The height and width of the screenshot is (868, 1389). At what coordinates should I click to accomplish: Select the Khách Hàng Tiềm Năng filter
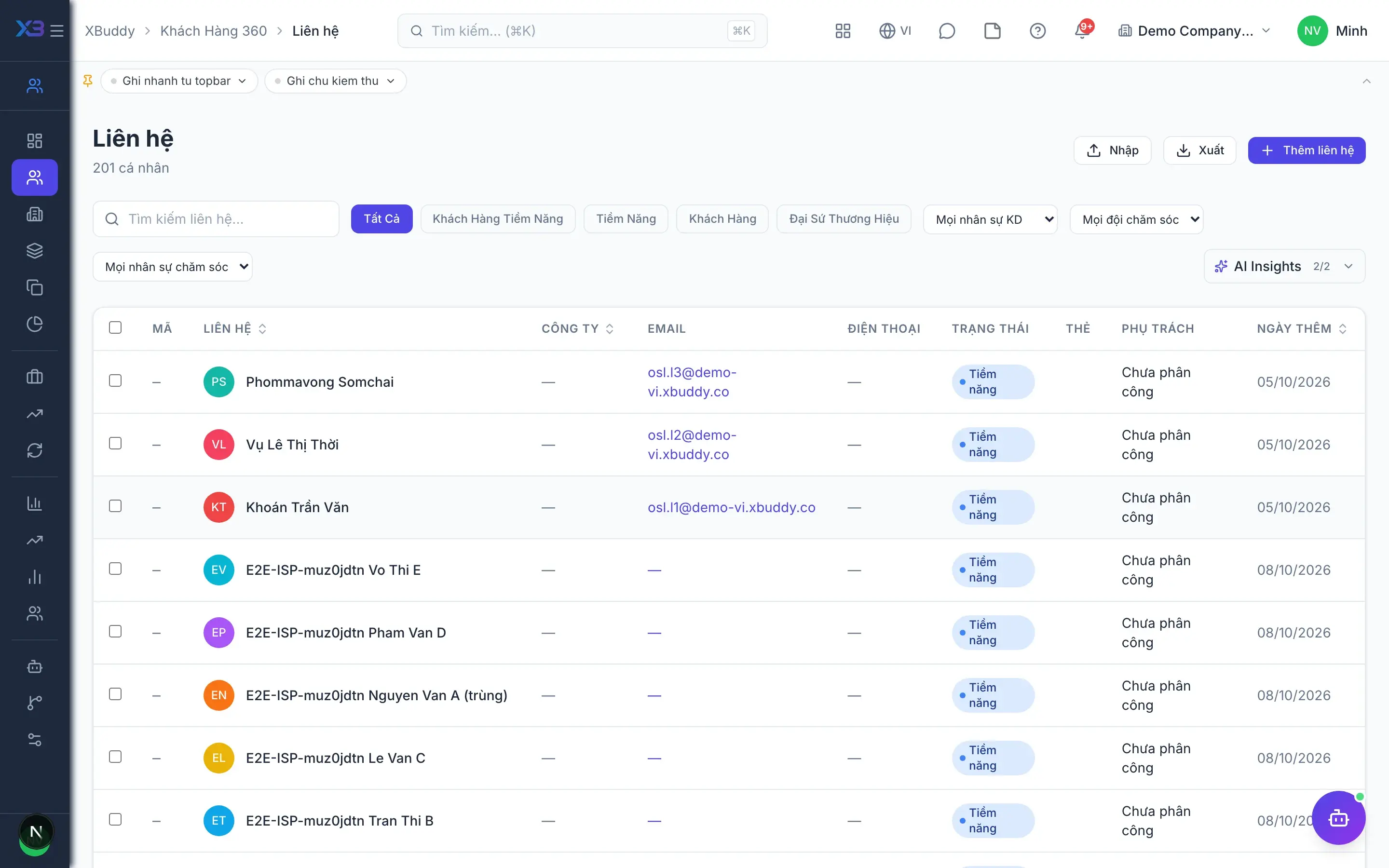[x=498, y=219]
